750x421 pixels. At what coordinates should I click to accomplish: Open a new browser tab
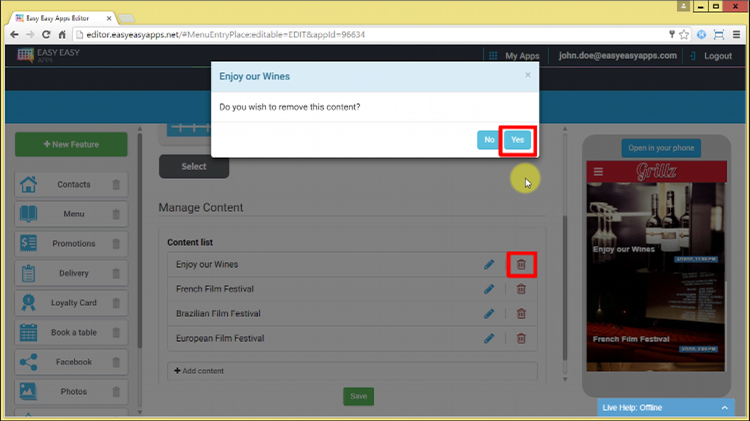click(x=126, y=18)
